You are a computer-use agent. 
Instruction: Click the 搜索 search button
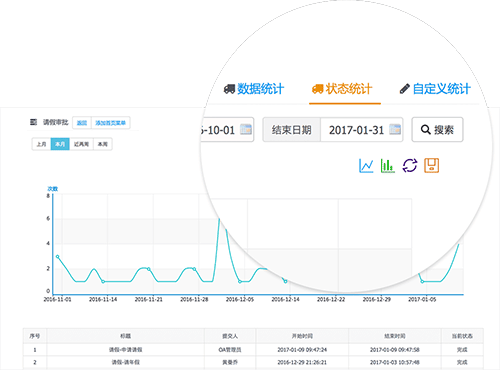point(437,129)
